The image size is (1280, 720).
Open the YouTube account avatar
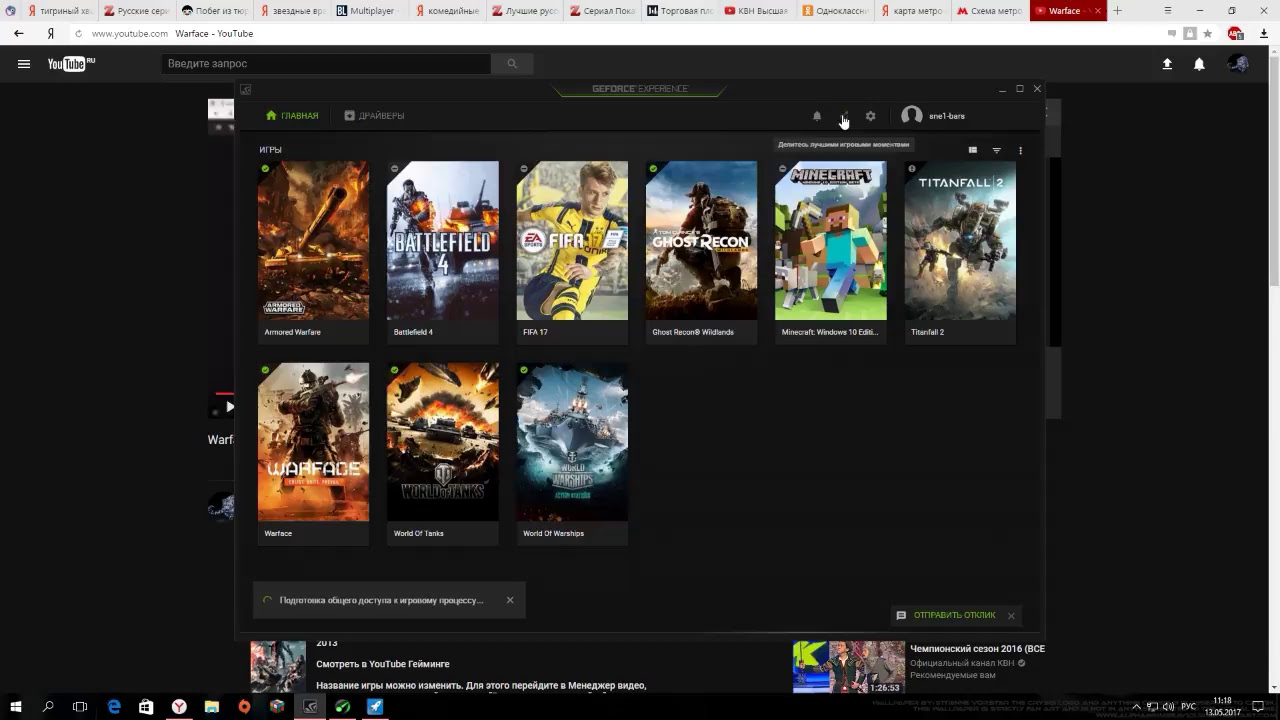(1238, 64)
